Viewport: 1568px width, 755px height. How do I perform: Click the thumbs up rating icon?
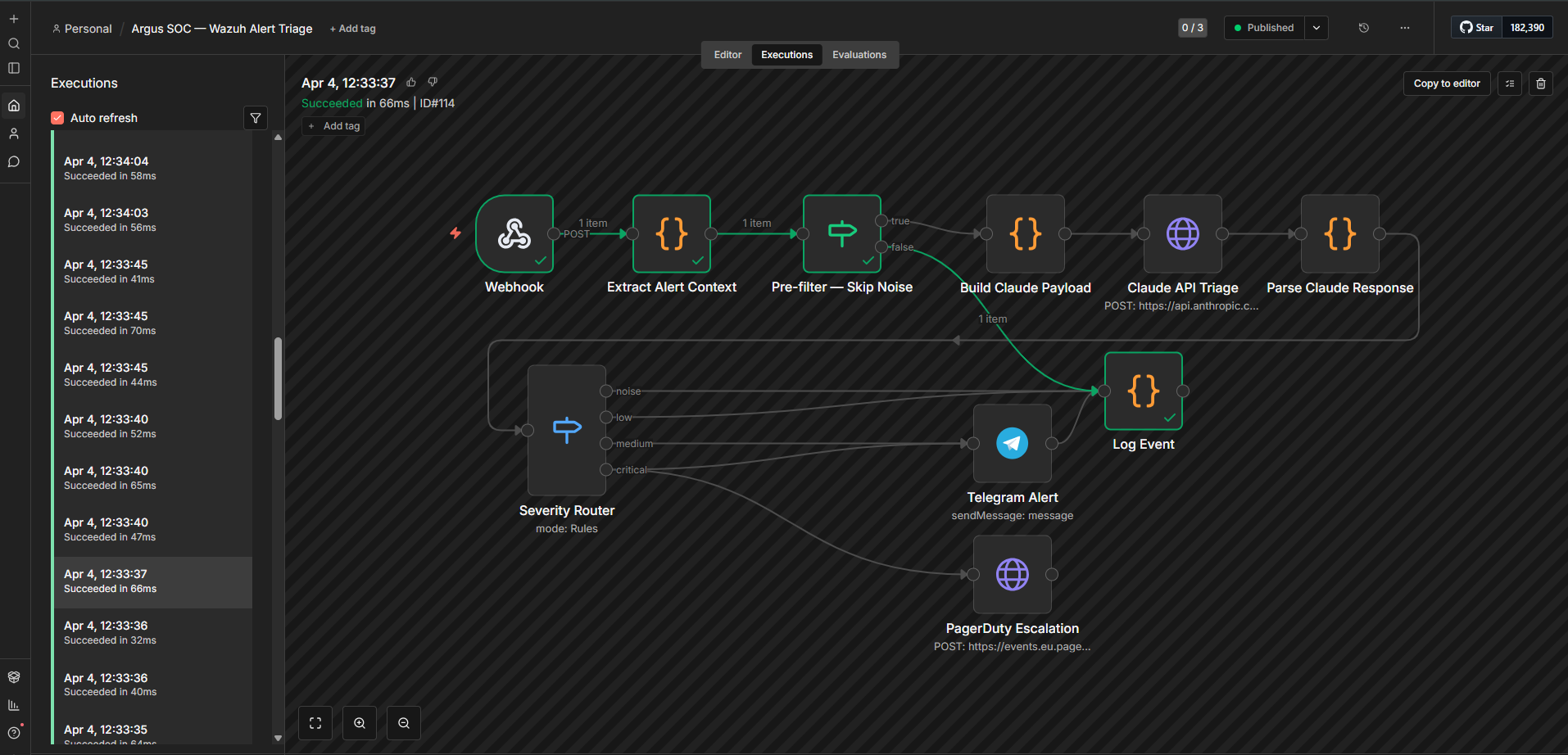pyautogui.click(x=411, y=82)
